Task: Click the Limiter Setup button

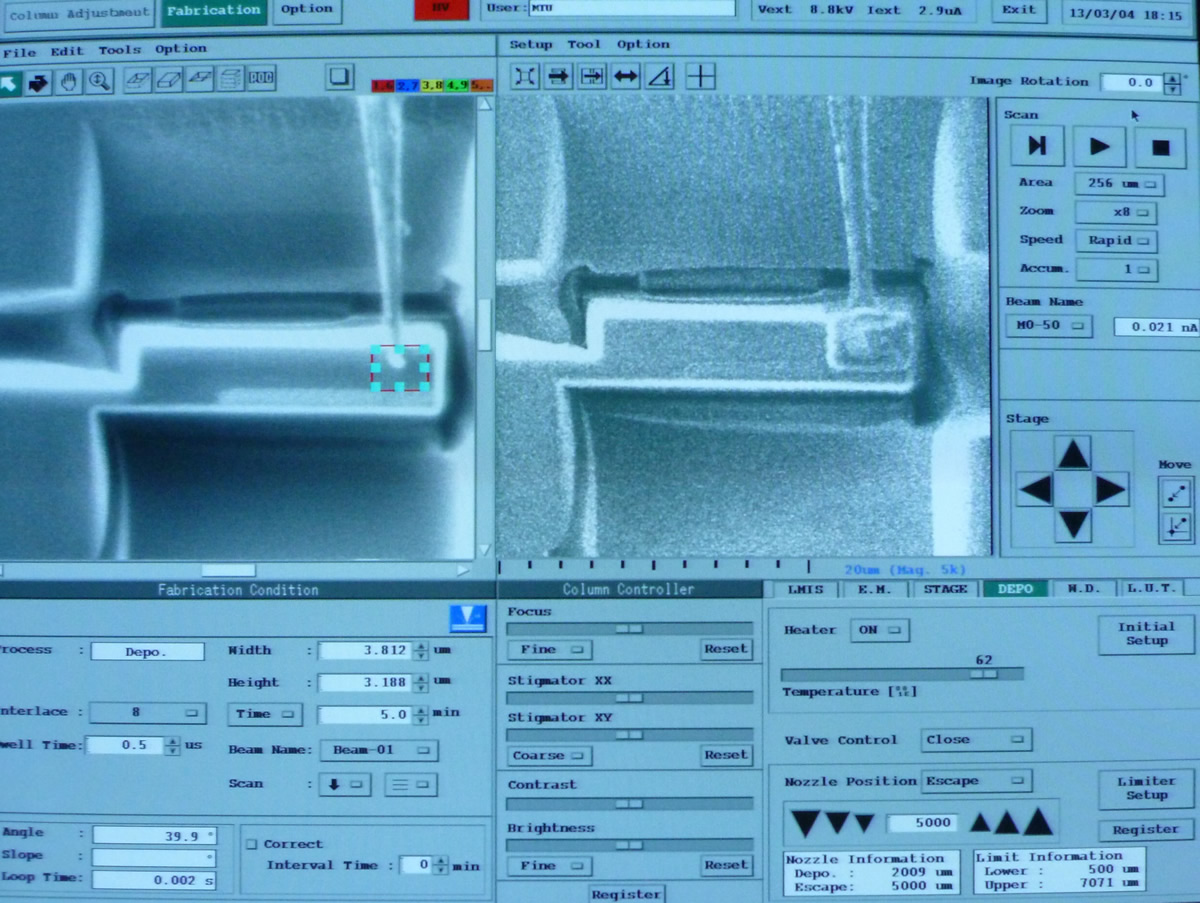Action: click(x=1146, y=788)
